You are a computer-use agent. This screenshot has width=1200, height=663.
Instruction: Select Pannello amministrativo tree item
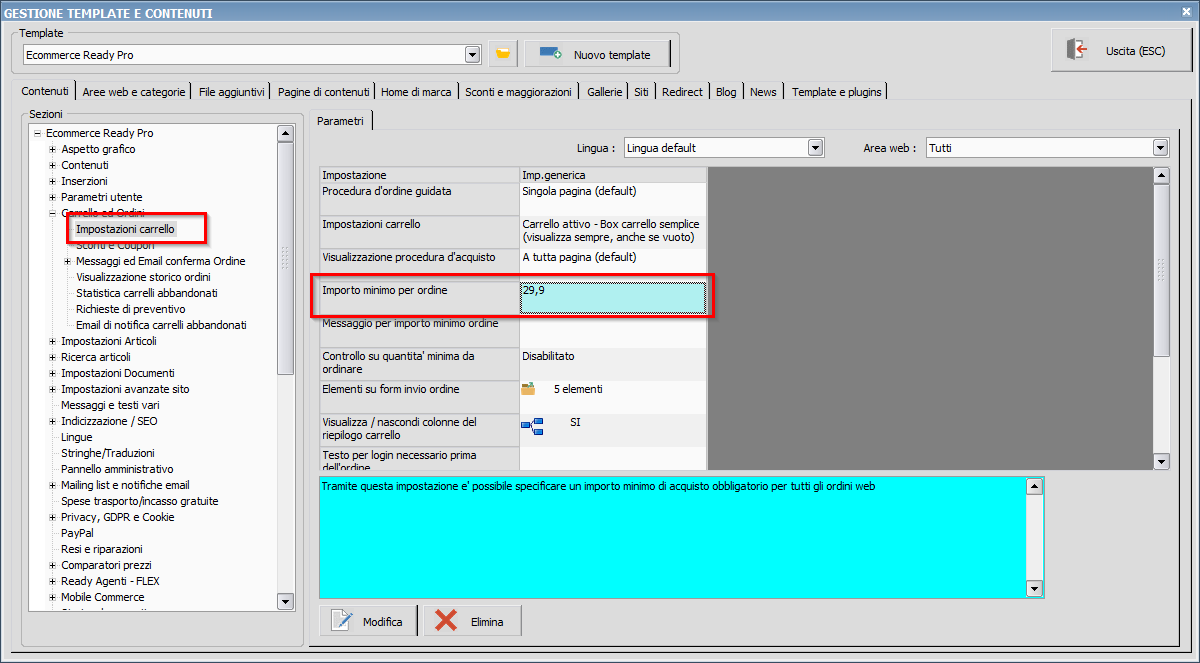coord(117,469)
